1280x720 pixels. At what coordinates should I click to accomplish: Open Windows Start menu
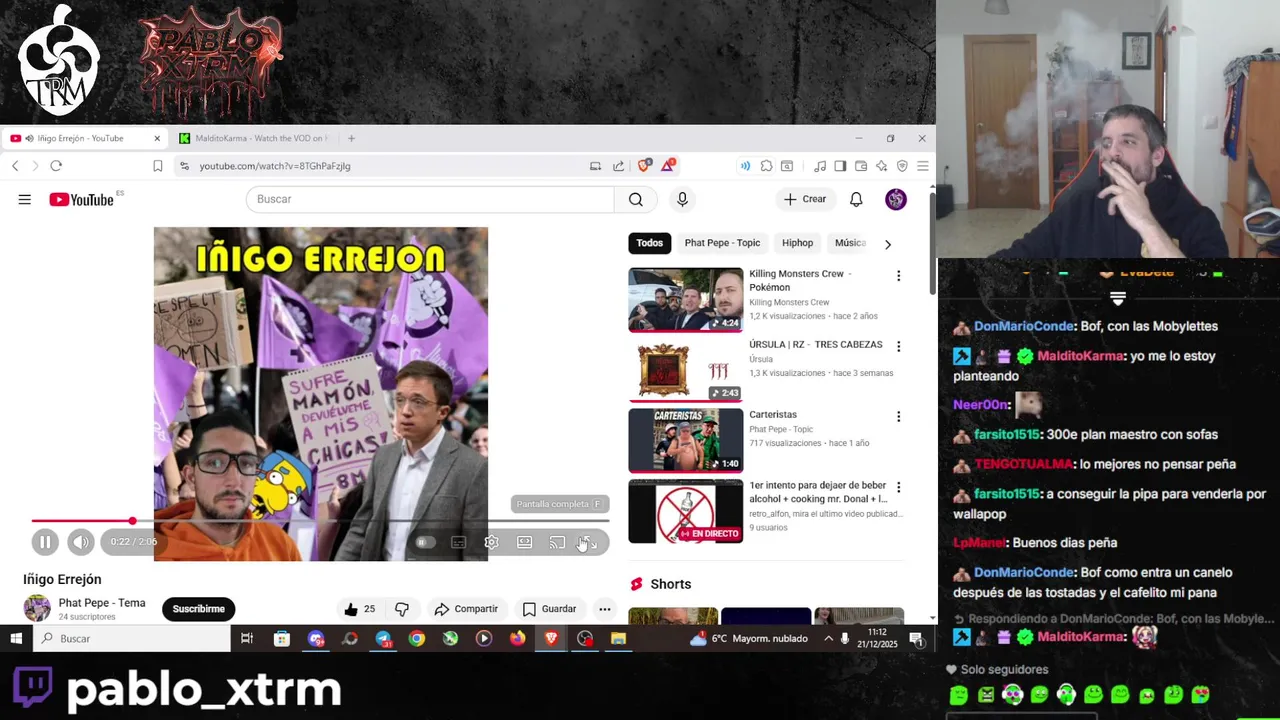pos(16,638)
